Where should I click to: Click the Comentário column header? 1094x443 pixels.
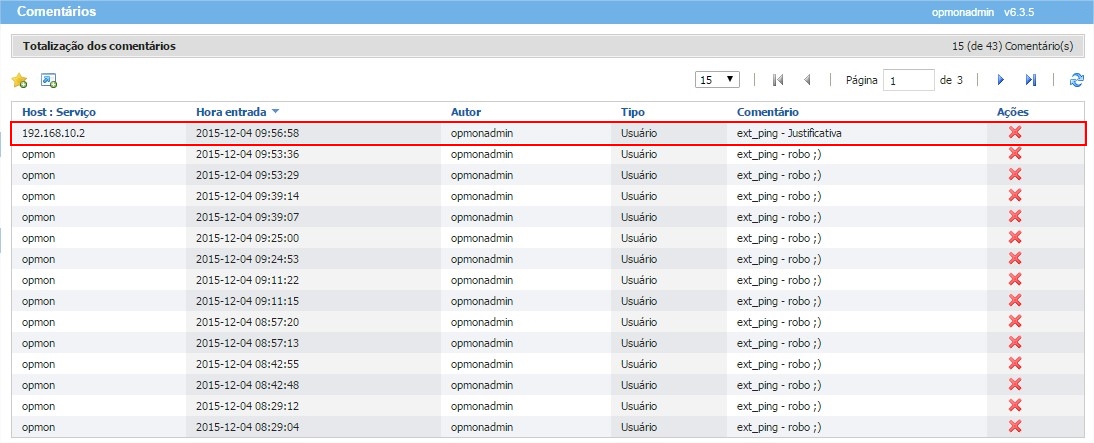[767, 112]
